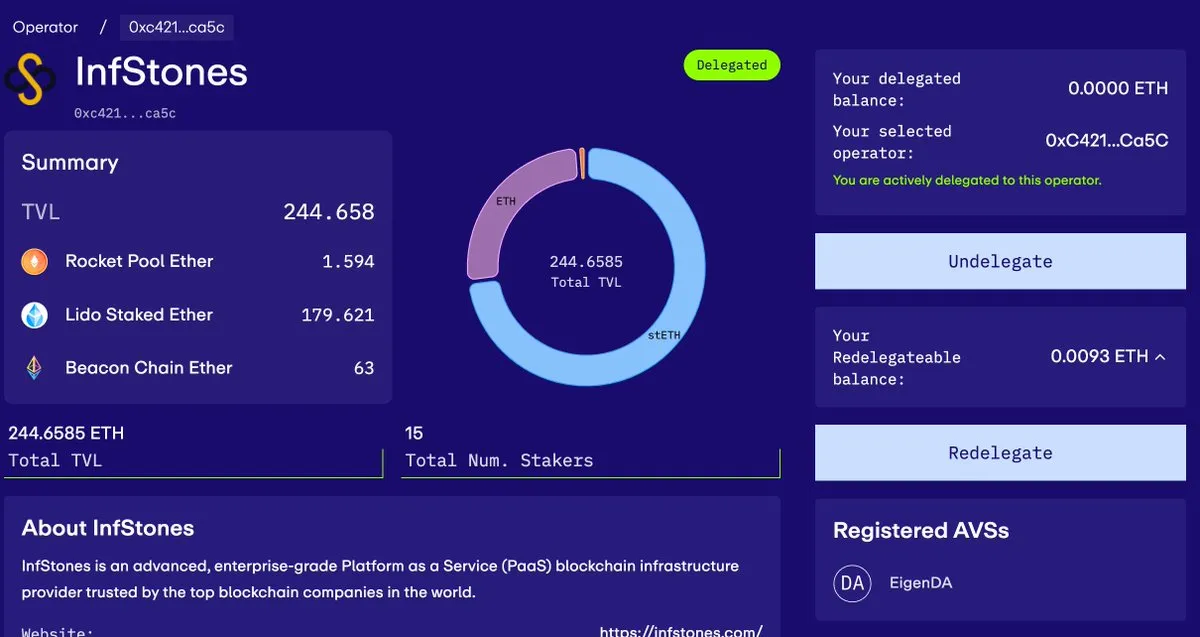
Task: Click the EigenDA circular DA icon
Action: (852, 583)
